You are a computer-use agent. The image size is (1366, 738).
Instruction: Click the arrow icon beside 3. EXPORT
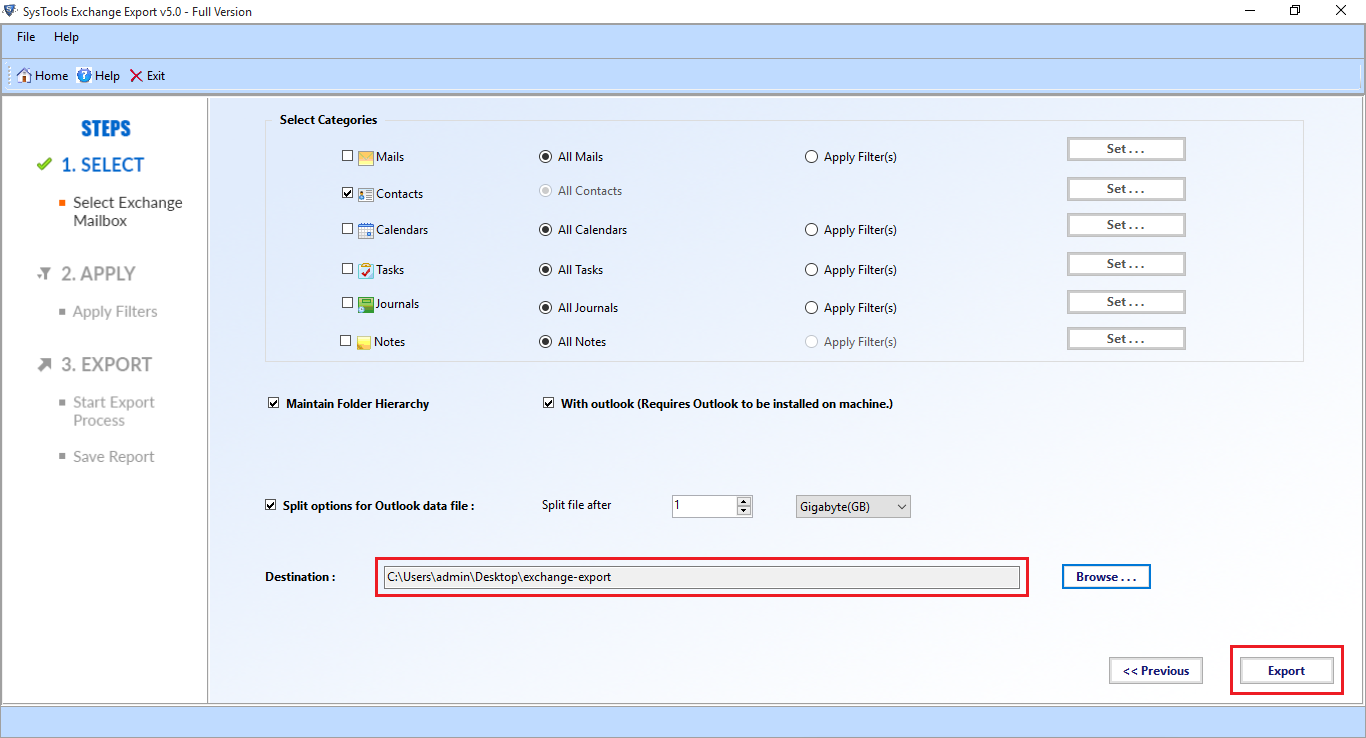click(44, 365)
